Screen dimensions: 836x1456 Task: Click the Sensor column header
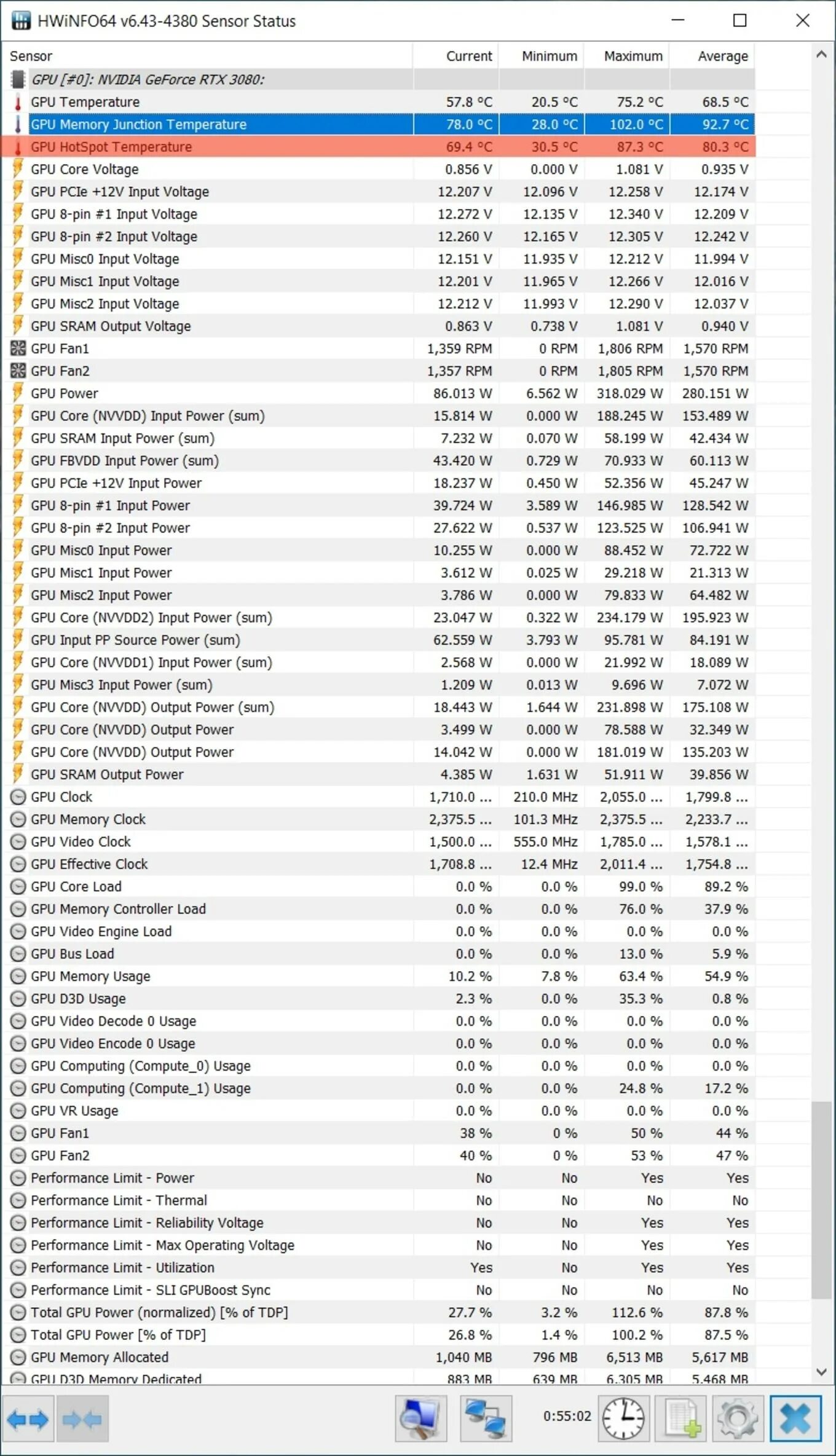(208, 56)
